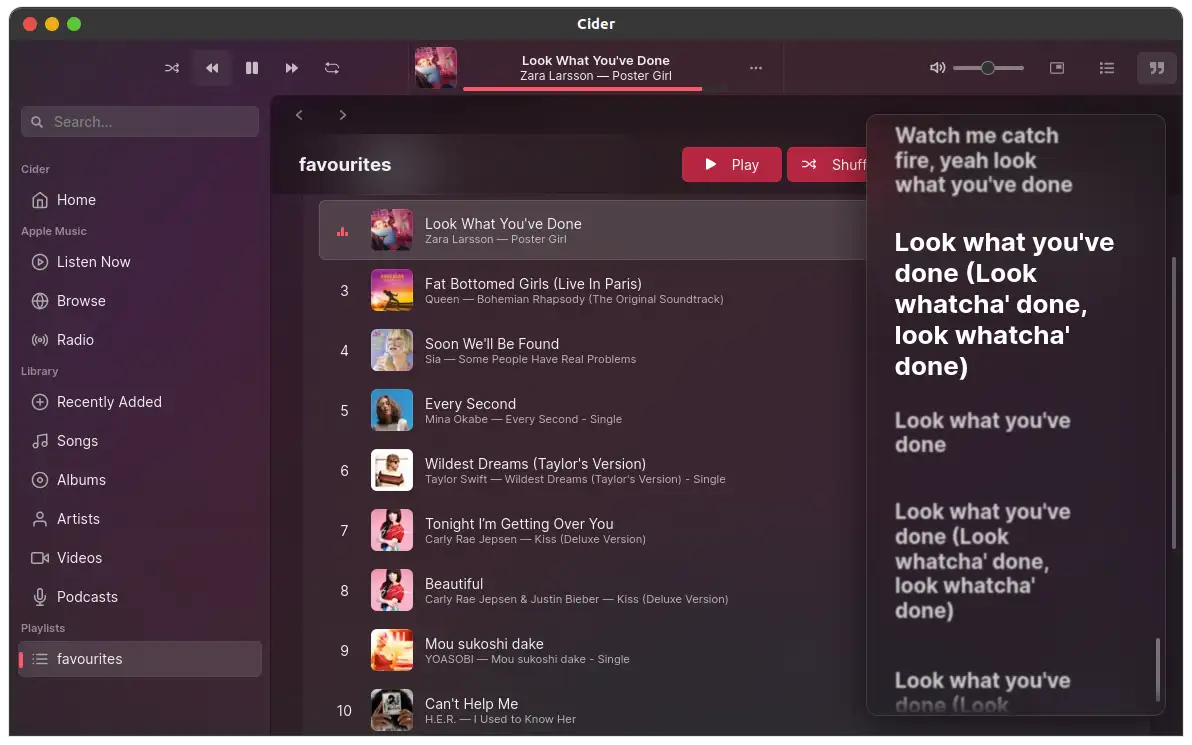
Task: Click the now-playing title Look What You've Done
Action: pos(595,61)
